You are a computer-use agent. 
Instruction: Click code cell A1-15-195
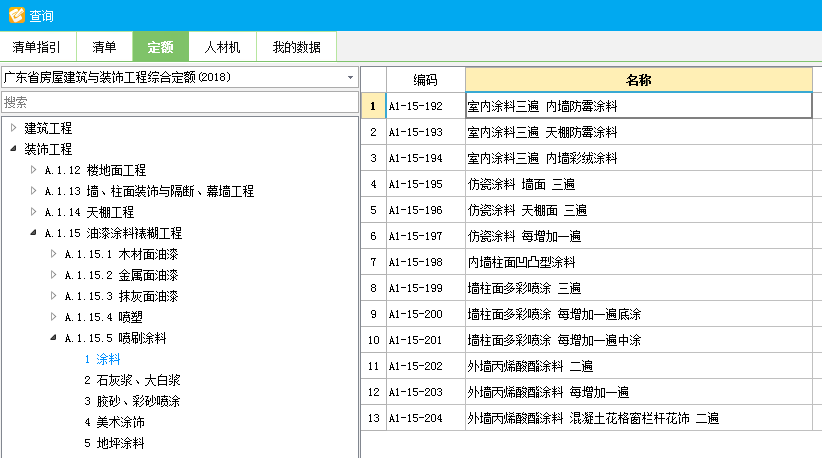[x=425, y=184]
